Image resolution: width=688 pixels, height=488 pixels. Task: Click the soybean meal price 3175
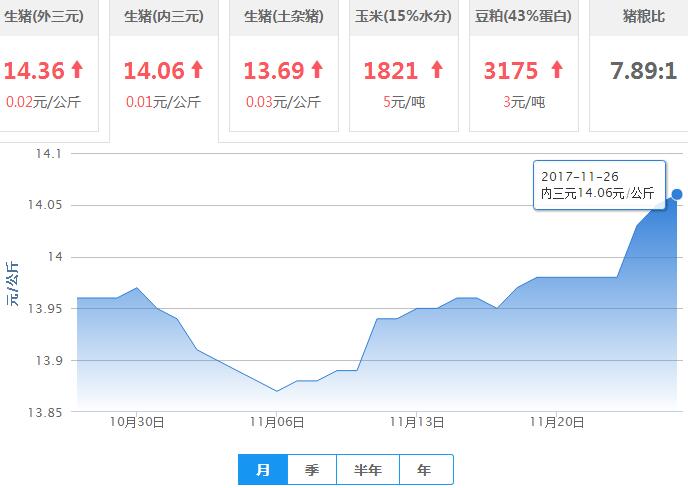pyautogui.click(x=510, y=71)
